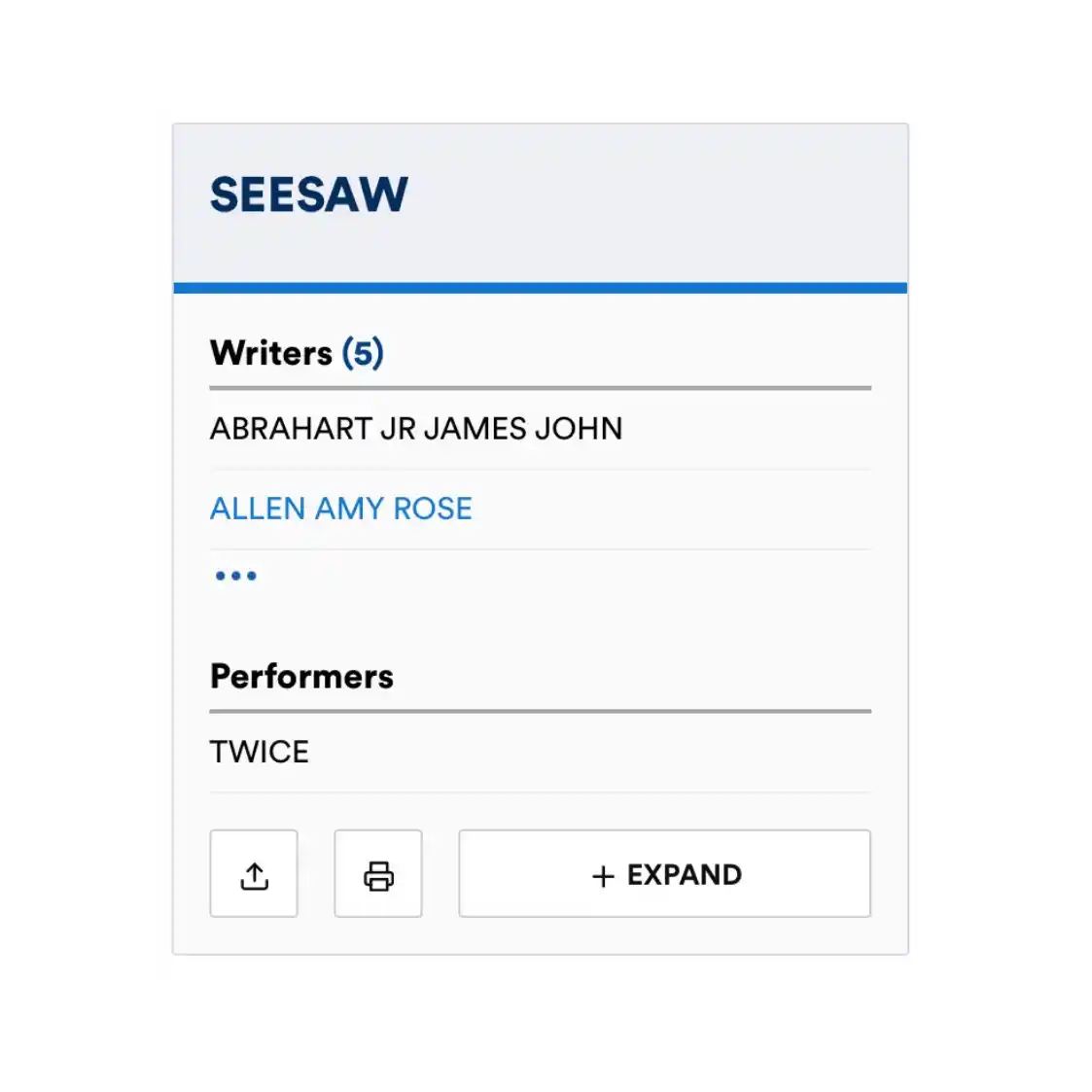
Task: Click the writers count (5)
Action: click(363, 353)
